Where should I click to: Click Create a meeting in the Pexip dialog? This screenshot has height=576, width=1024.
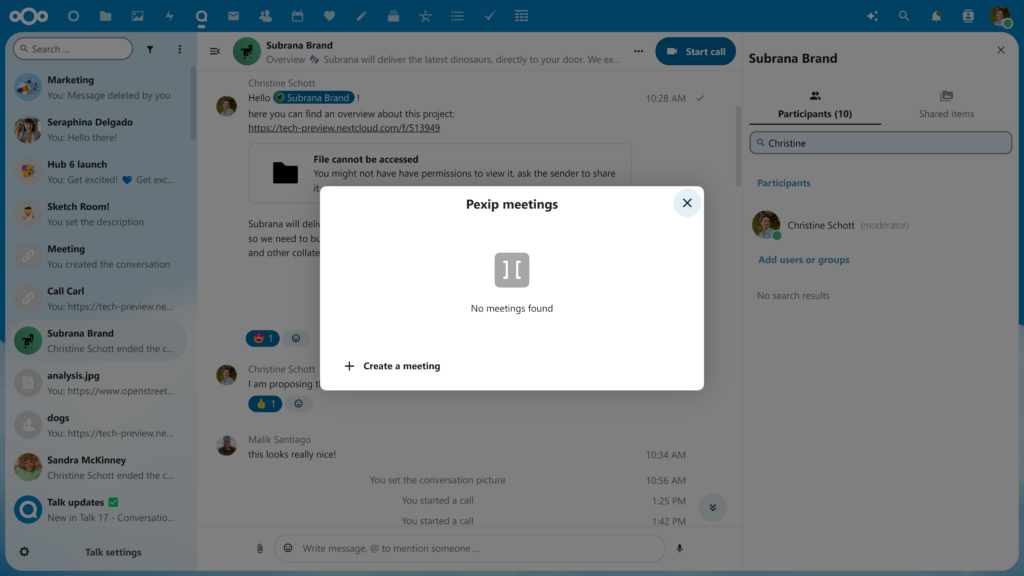[x=392, y=365]
